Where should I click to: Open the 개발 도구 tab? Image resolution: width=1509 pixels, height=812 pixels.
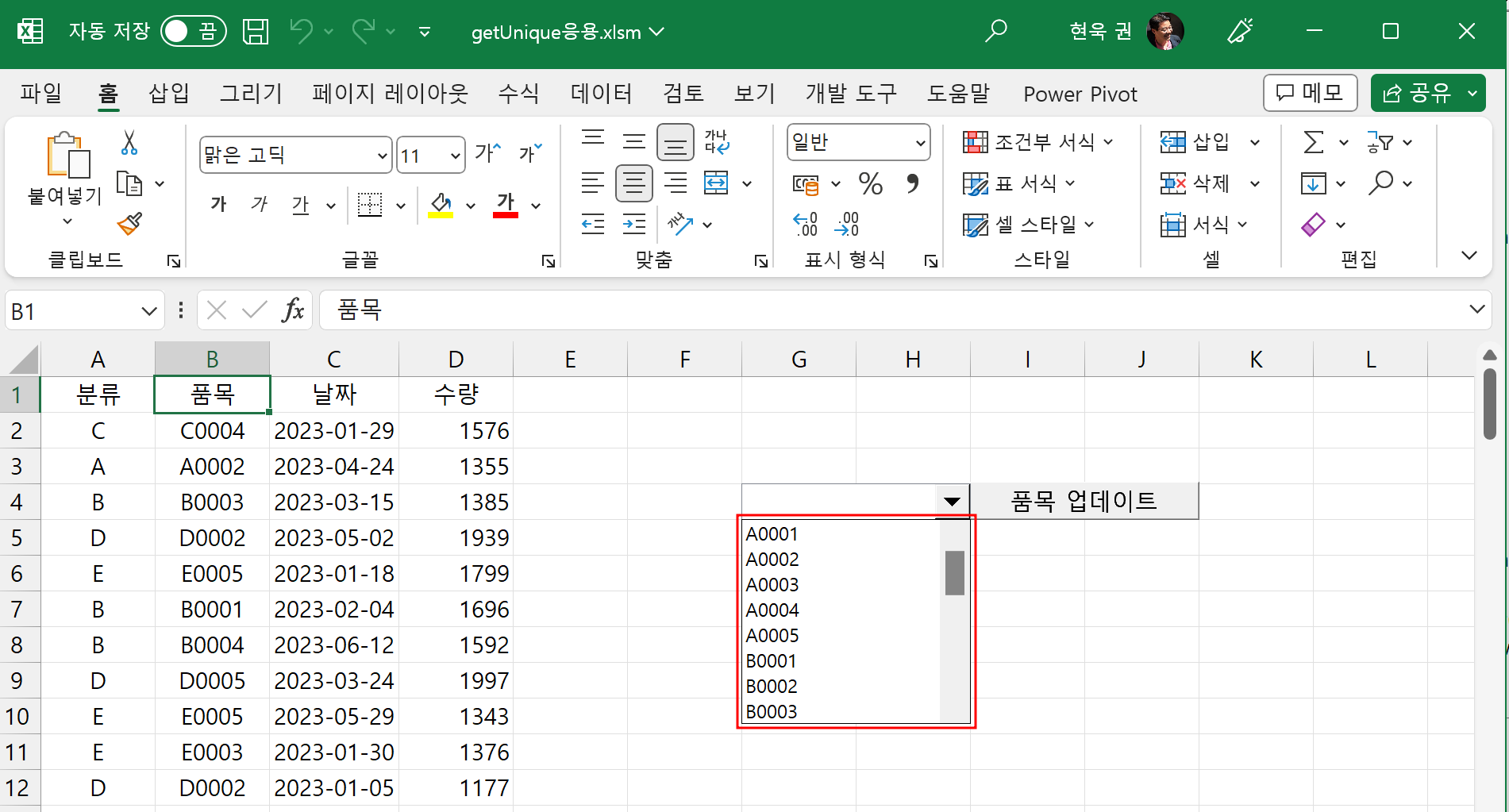(x=850, y=93)
